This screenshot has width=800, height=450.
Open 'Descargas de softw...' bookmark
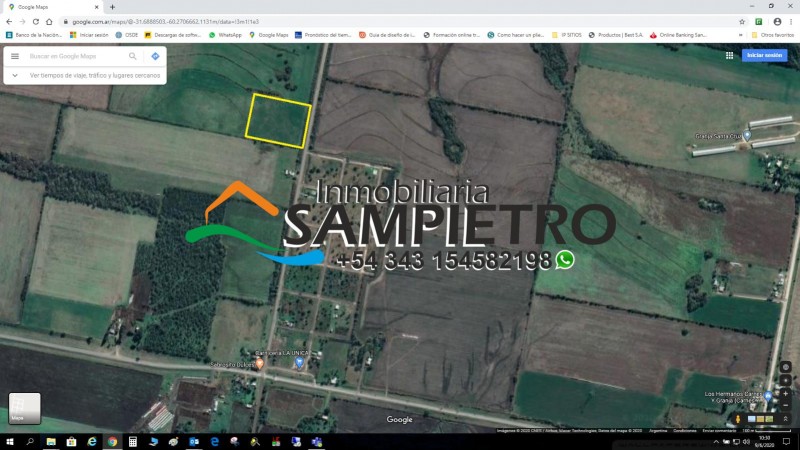[172, 35]
